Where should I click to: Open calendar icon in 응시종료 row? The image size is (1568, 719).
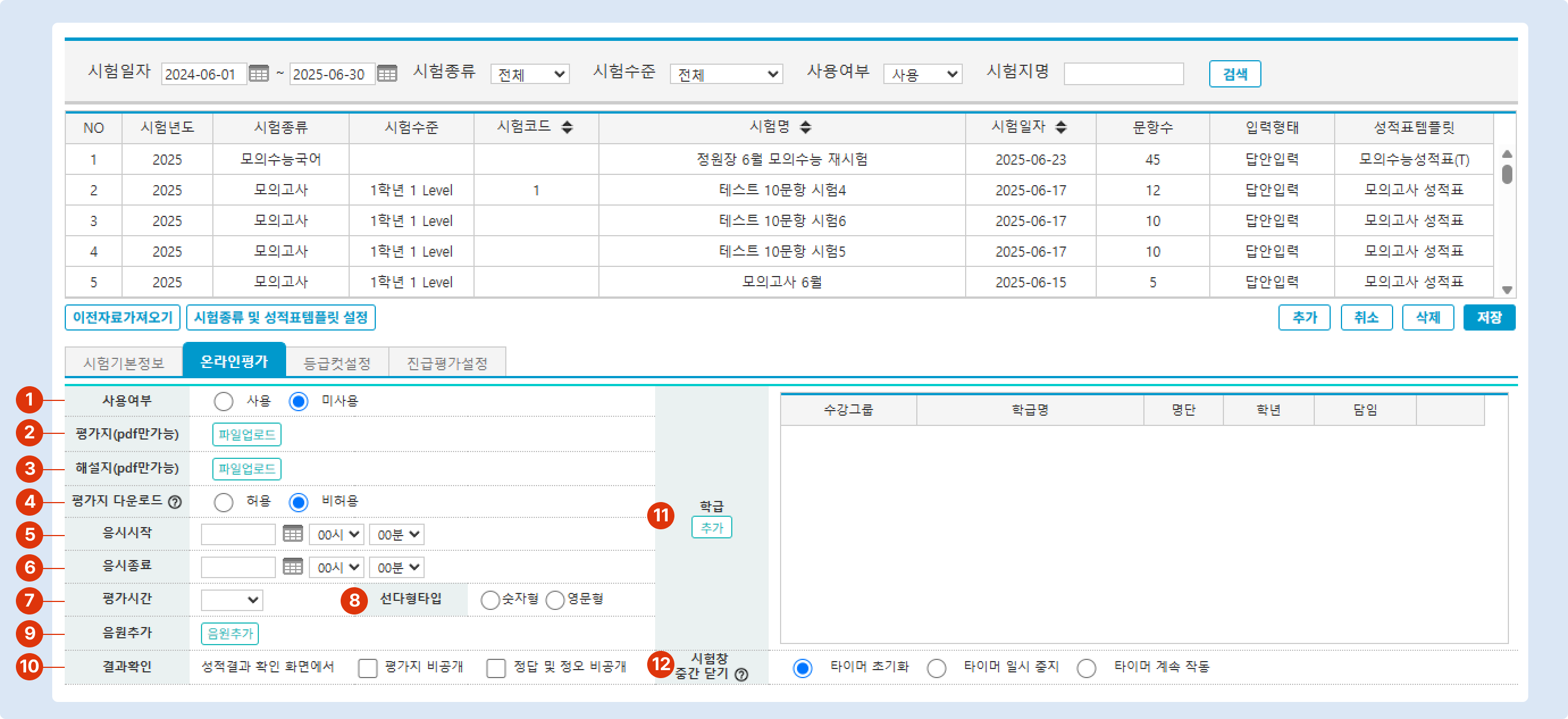point(293,567)
